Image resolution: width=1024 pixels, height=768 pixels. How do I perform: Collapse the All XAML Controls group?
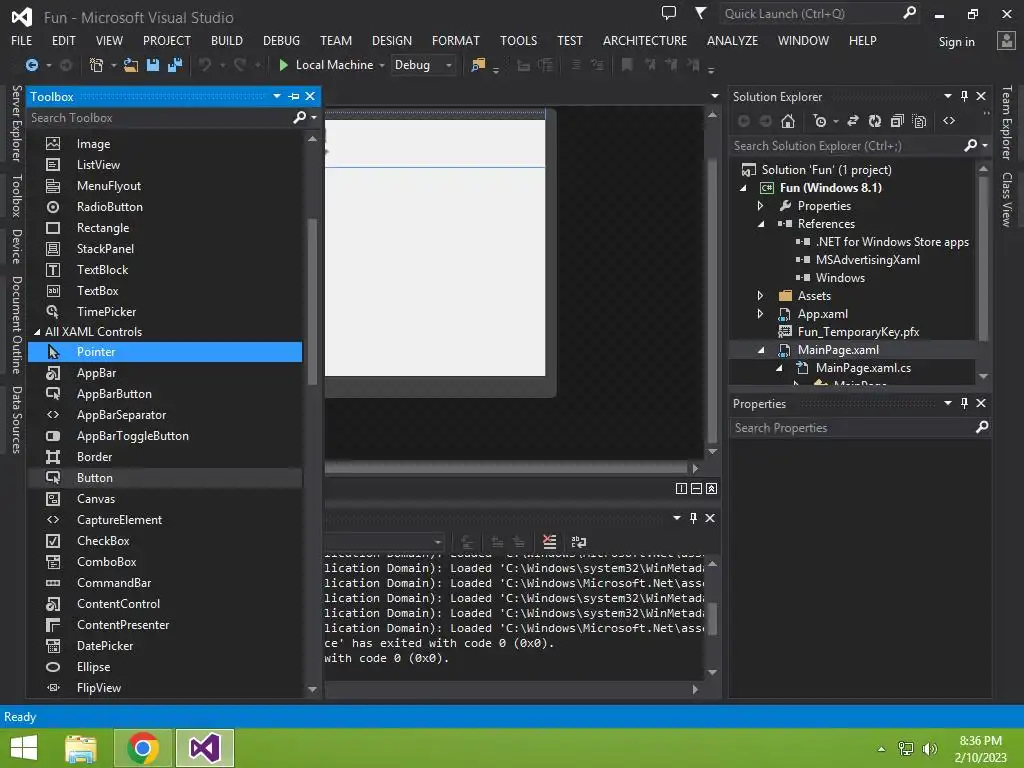pos(37,332)
